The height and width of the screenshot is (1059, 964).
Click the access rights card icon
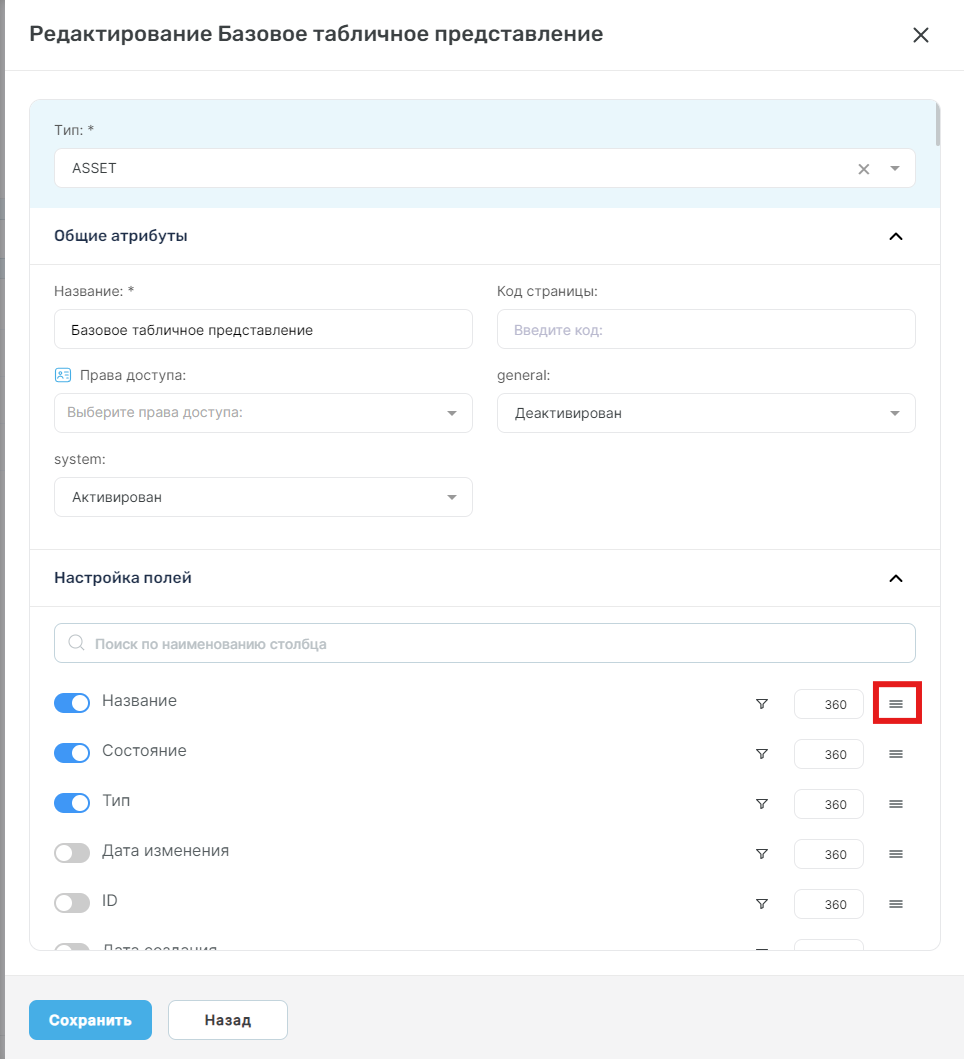pos(63,375)
